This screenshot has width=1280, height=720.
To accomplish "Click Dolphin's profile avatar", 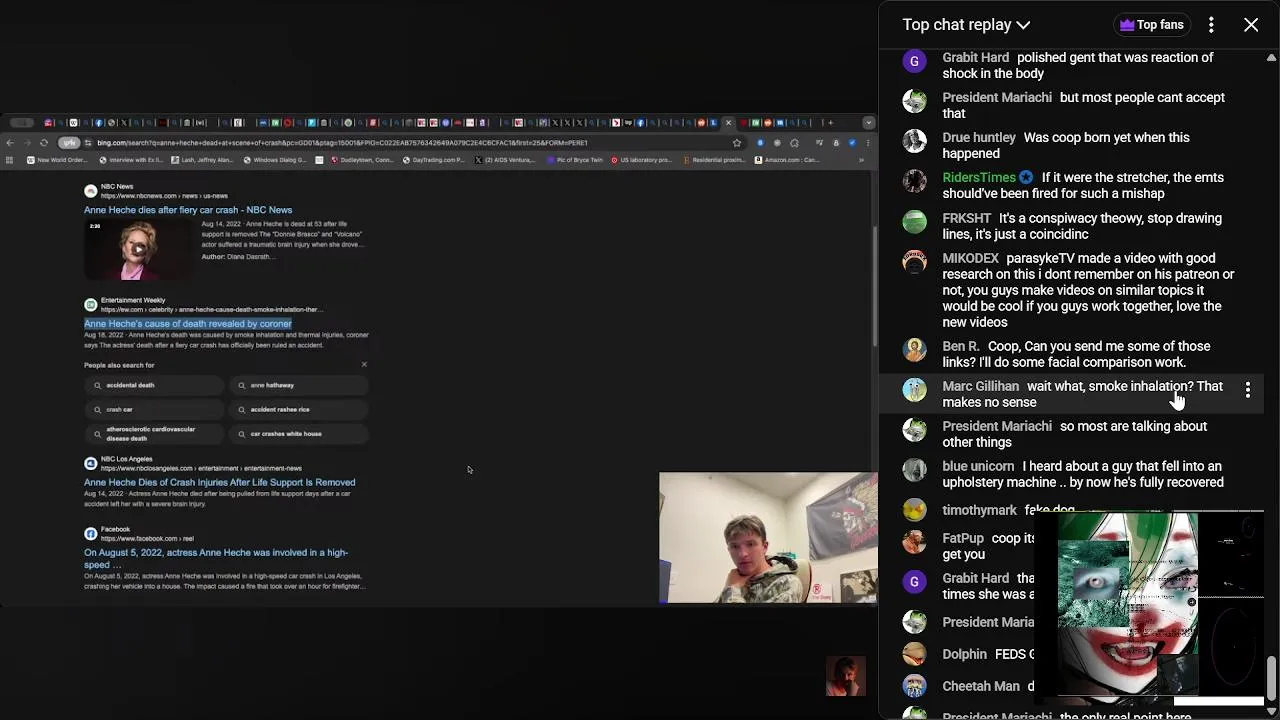I will tap(914, 654).
